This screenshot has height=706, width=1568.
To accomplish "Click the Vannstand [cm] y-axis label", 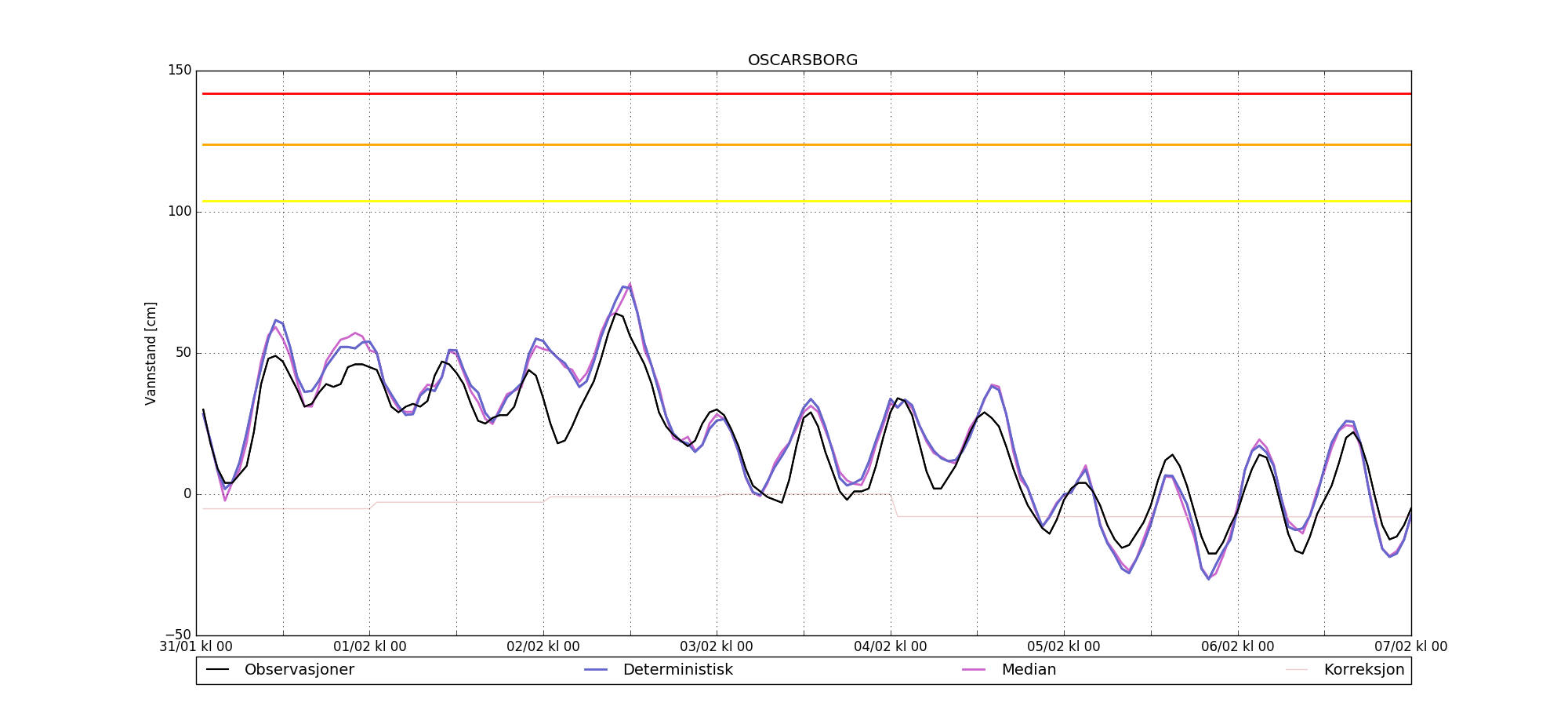I will [x=151, y=353].
